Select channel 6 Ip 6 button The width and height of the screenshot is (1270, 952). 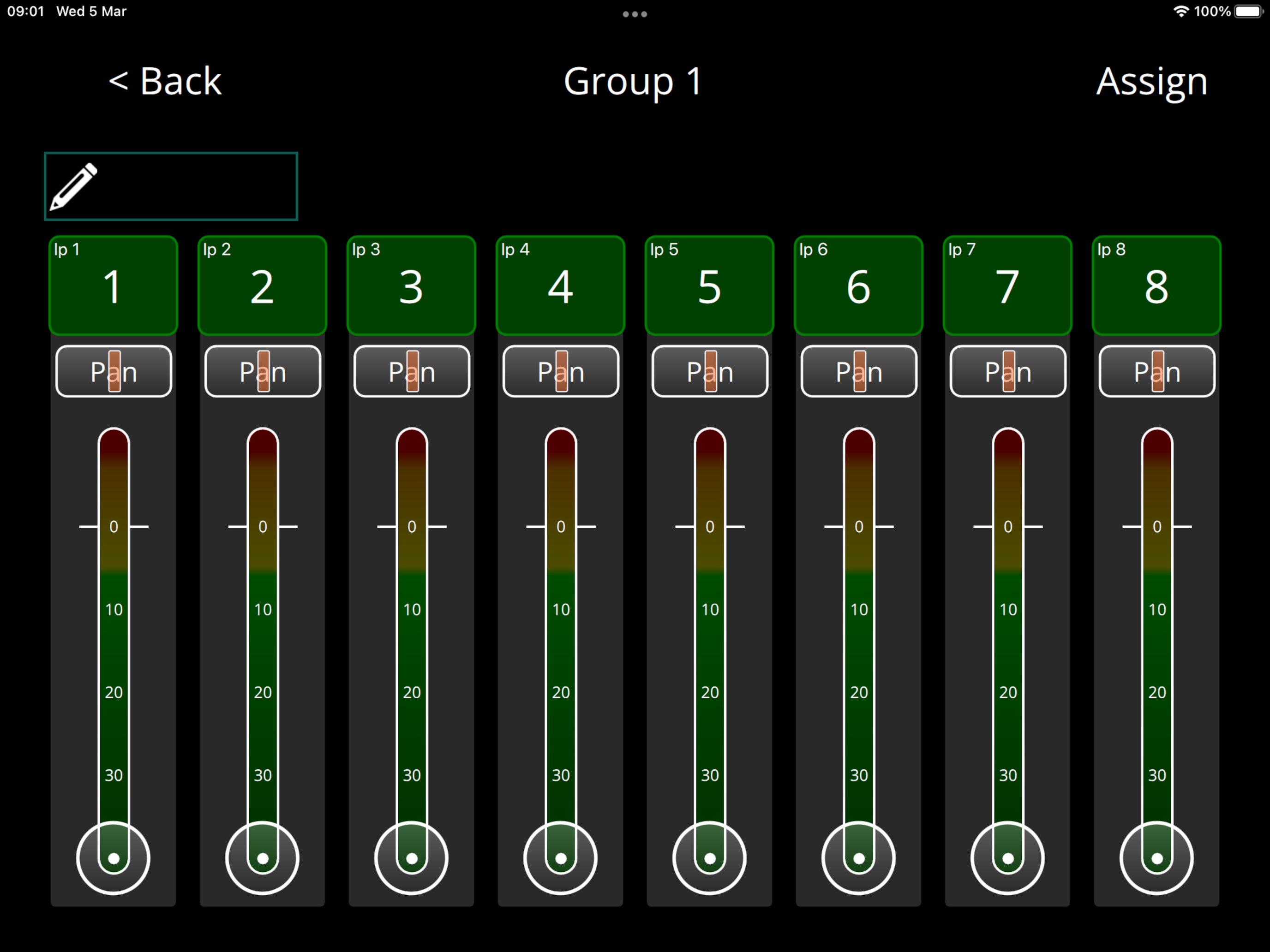(858, 285)
